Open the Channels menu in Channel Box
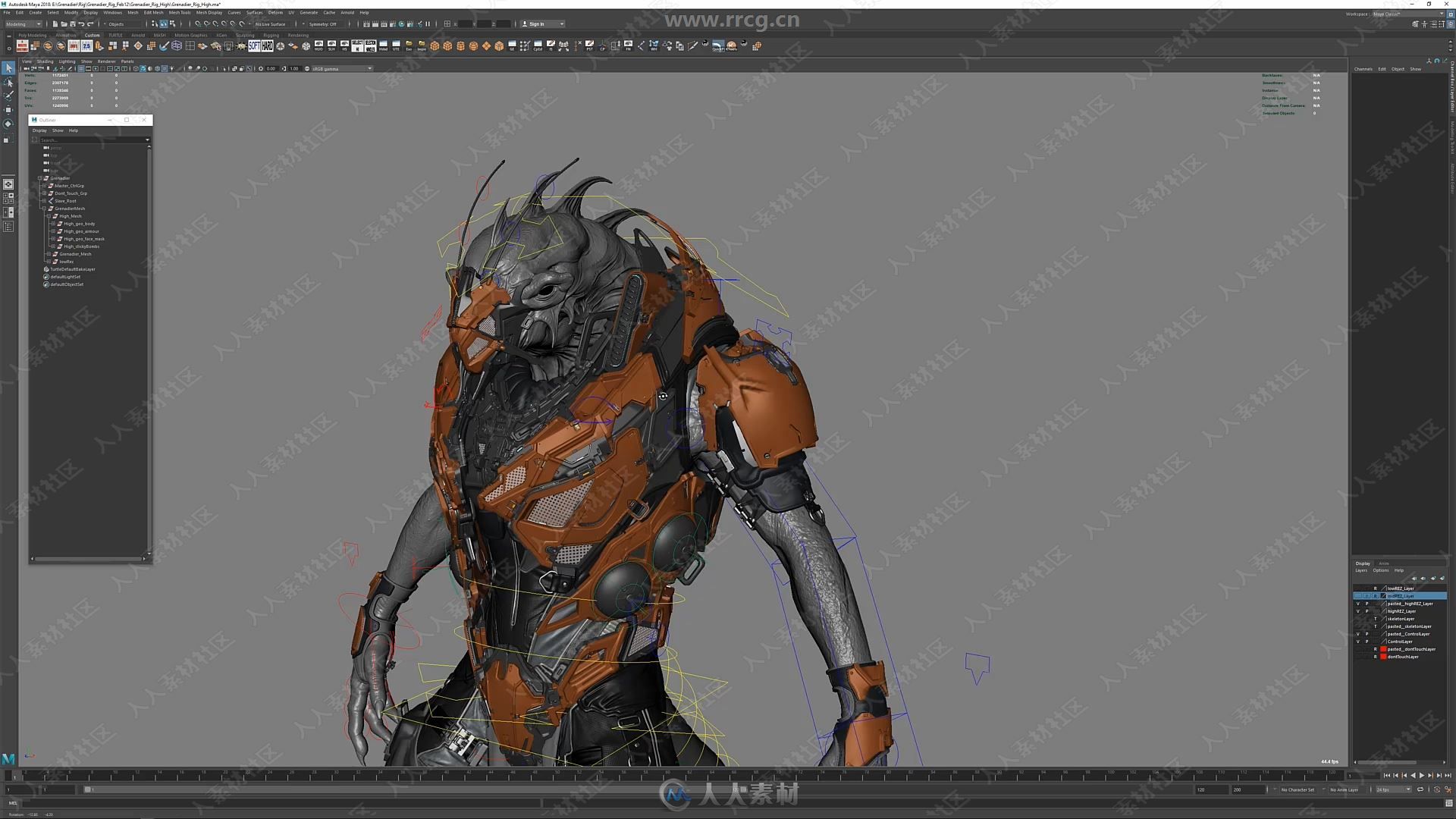 tap(1363, 69)
